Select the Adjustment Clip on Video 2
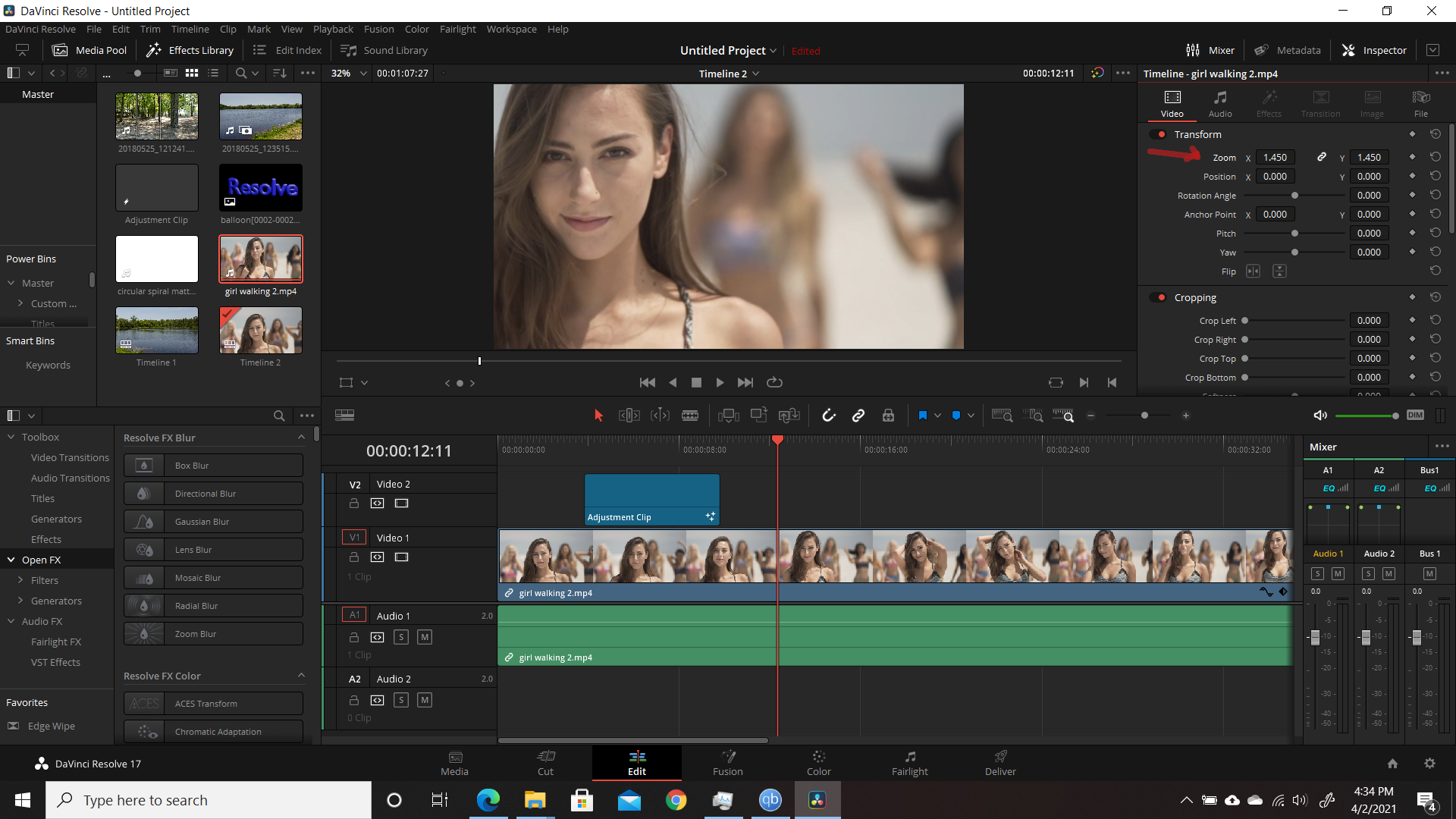The width and height of the screenshot is (1456, 819). (x=651, y=500)
